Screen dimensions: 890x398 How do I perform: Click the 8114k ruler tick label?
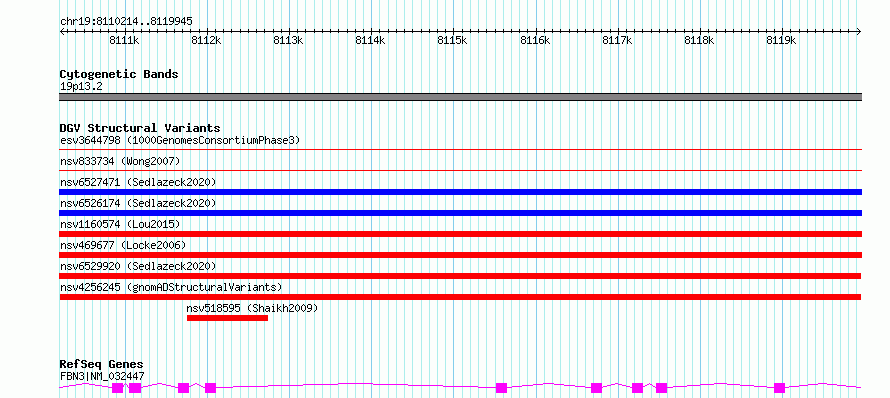[x=371, y=40]
